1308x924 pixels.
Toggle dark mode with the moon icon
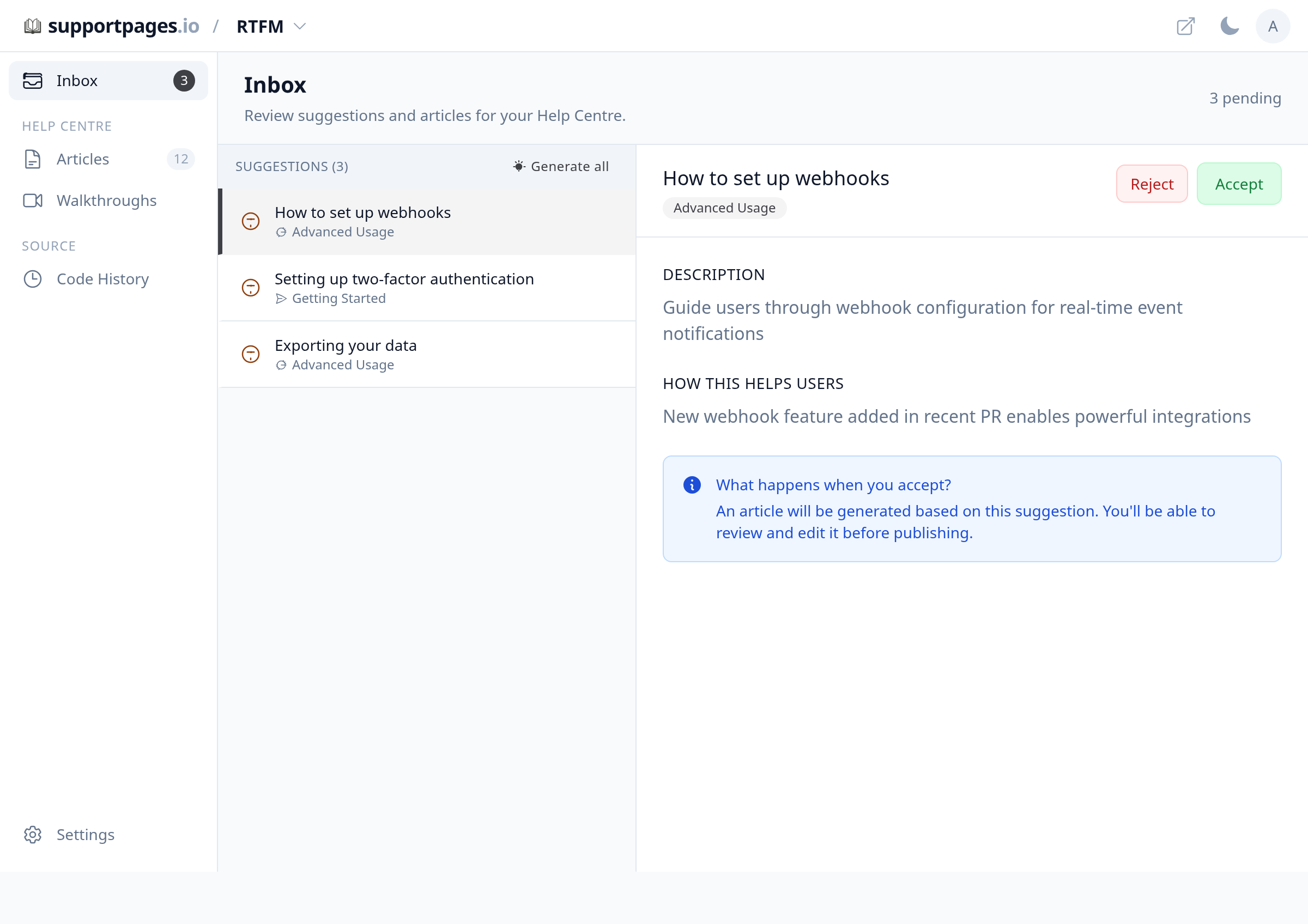1230,26
